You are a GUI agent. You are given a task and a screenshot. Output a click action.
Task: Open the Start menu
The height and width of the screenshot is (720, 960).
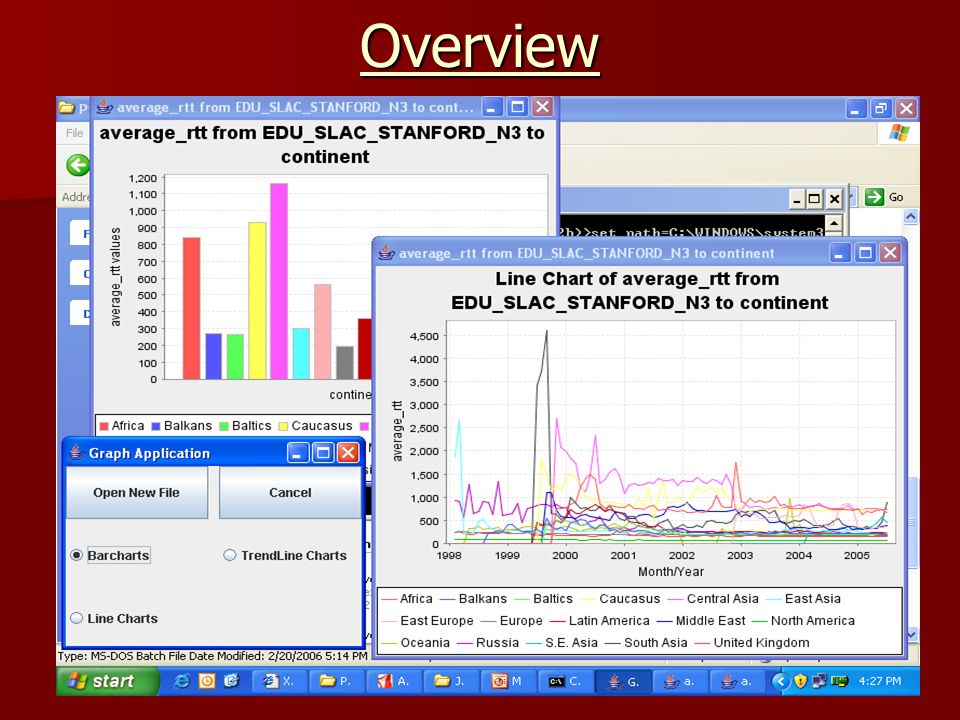pyautogui.click(x=108, y=681)
